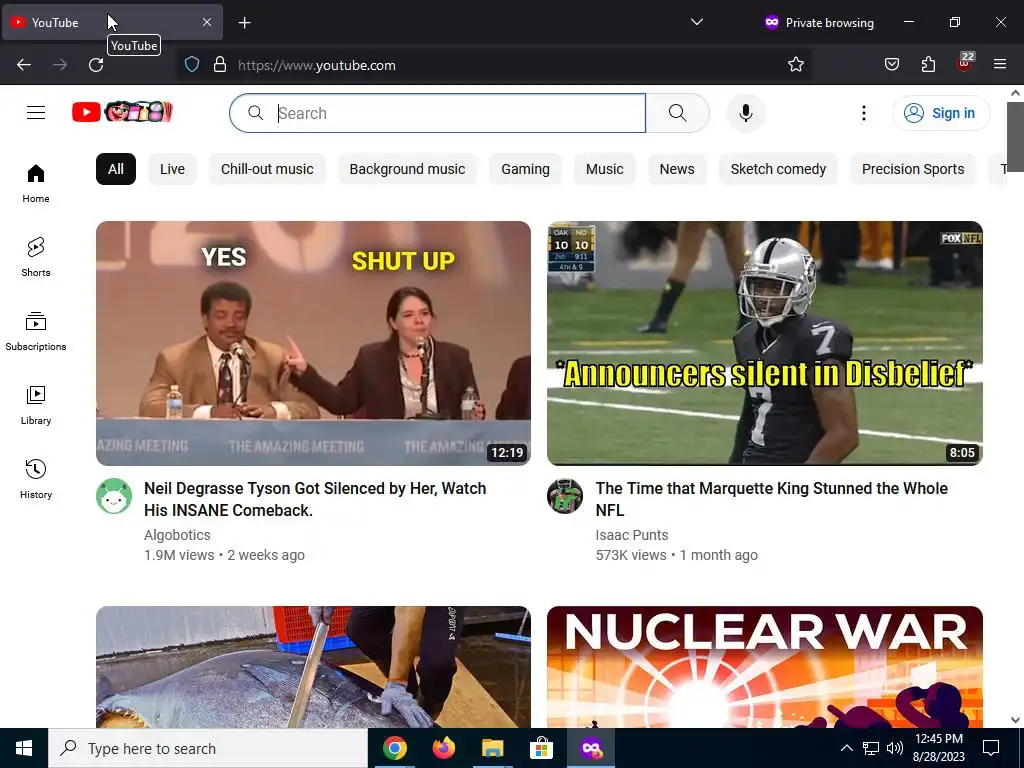Expand the list all tabs dropdown
Screen dimensions: 1024x768
pyautogui.click(x=697, y=22)
